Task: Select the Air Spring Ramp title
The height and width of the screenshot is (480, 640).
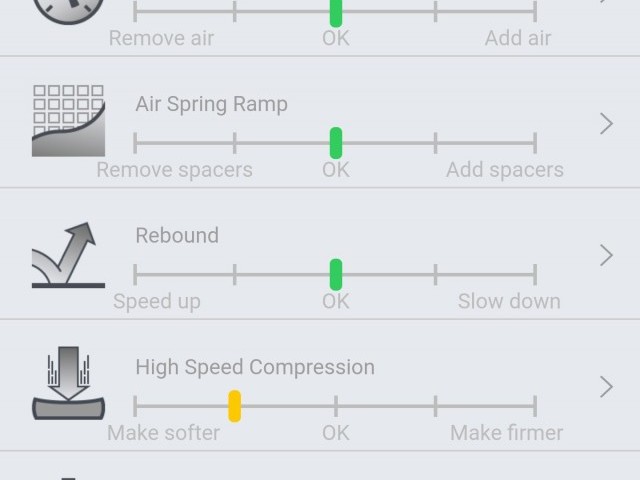Action: pyautogui.click(x=211, y=104)
